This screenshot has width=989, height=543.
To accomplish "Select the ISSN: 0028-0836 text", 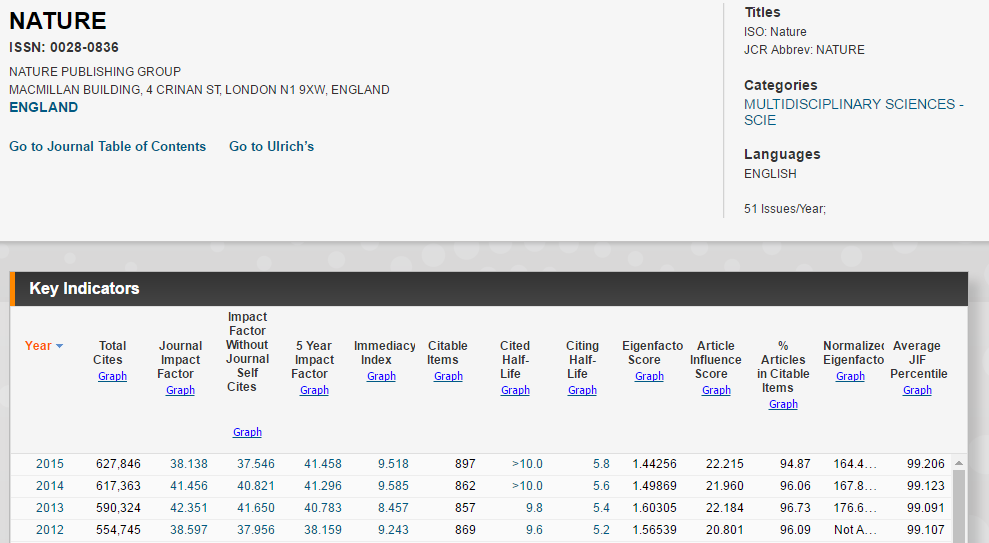I will (x=64, y=47).
